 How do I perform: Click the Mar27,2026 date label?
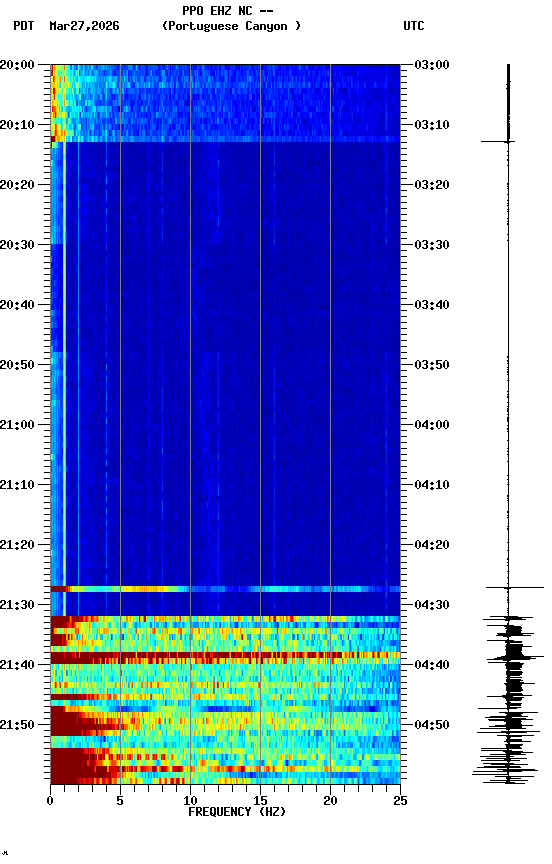[x=84, y=26]
